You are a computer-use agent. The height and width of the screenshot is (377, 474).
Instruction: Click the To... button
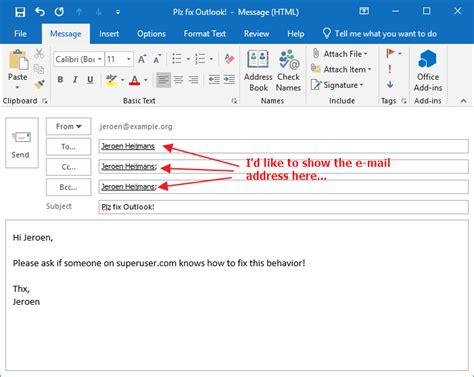click(68, 147)
